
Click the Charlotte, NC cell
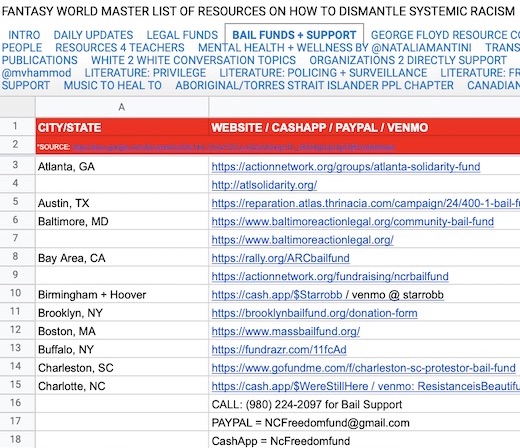click(122, 386)
